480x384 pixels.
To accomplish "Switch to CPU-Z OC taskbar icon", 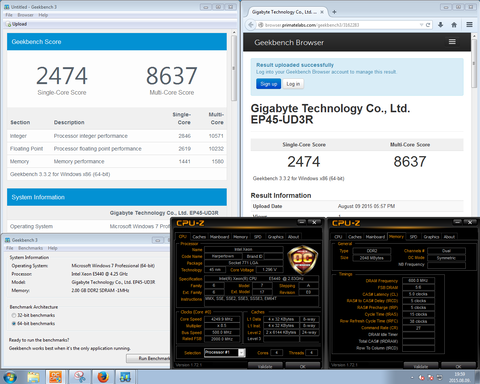I will [x=56, y=377].
